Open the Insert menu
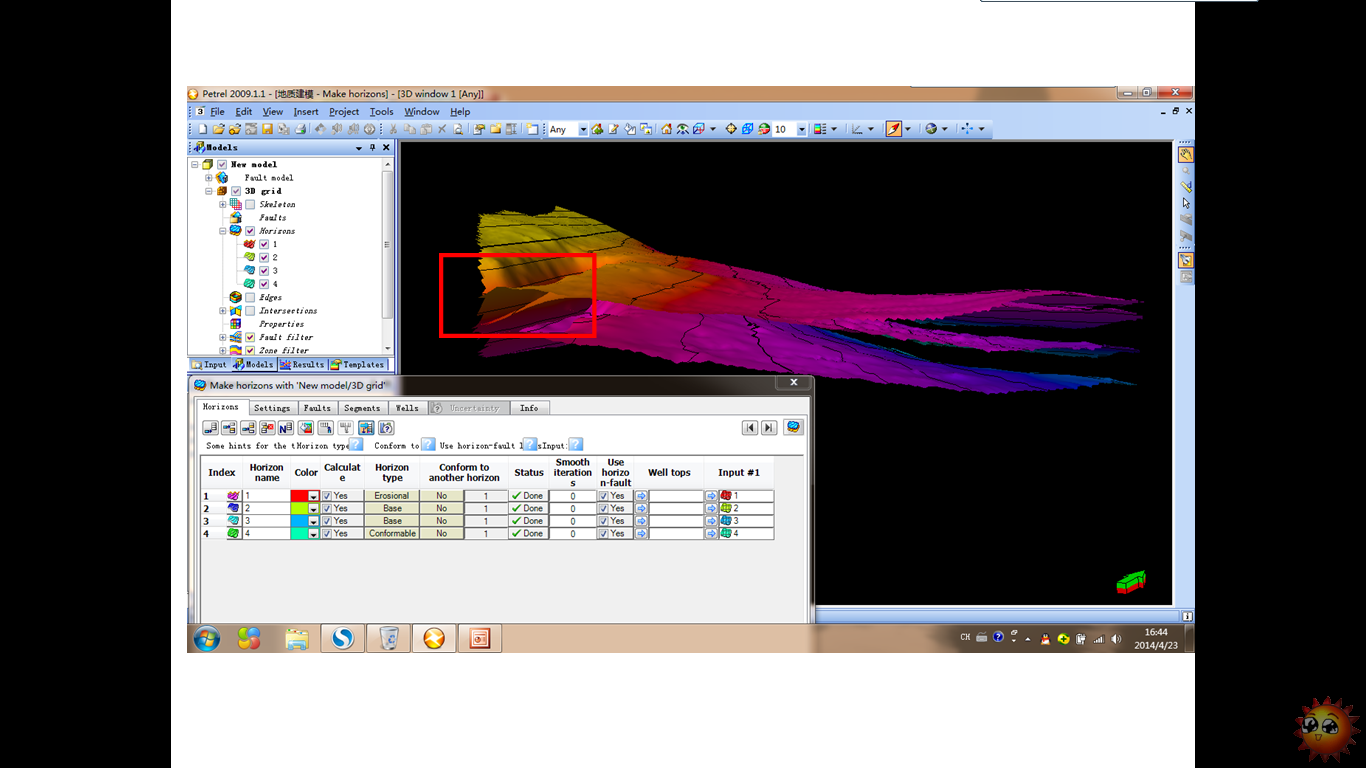The image size is (1366, 768). [x=306, y=112]
